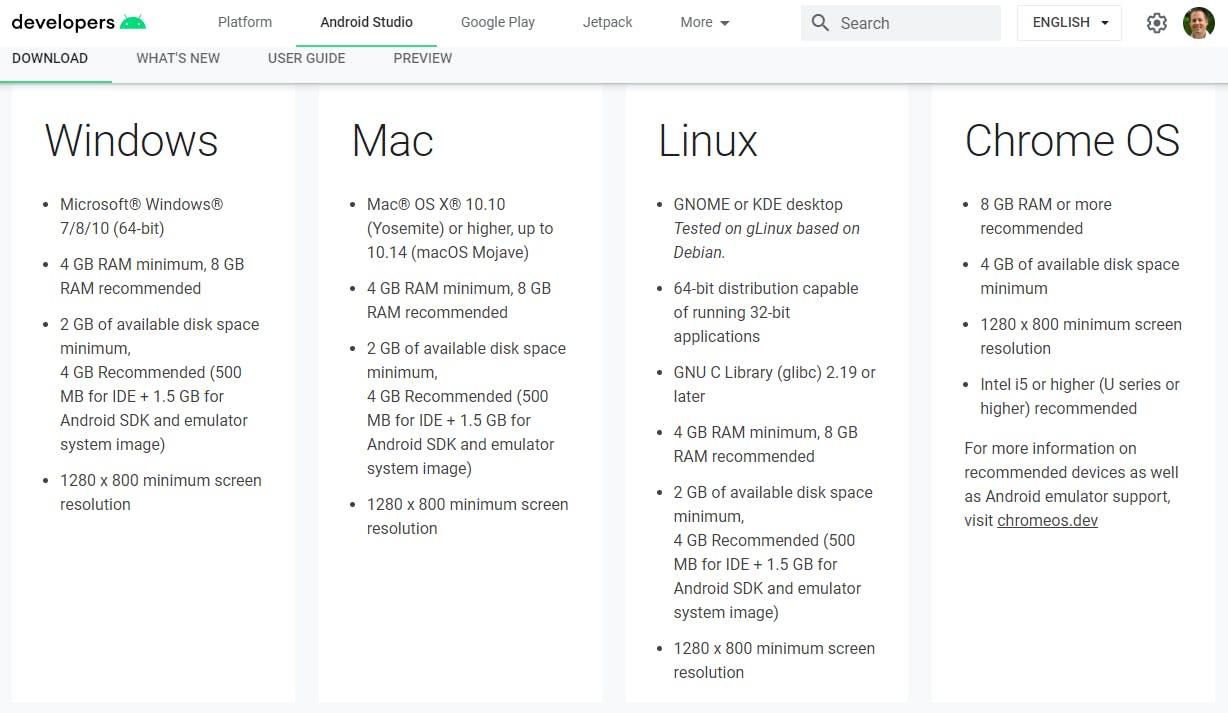Open the ENGLISH language dropdown
This screenshot has width=1228, height=713.
tap(1069, 23)
